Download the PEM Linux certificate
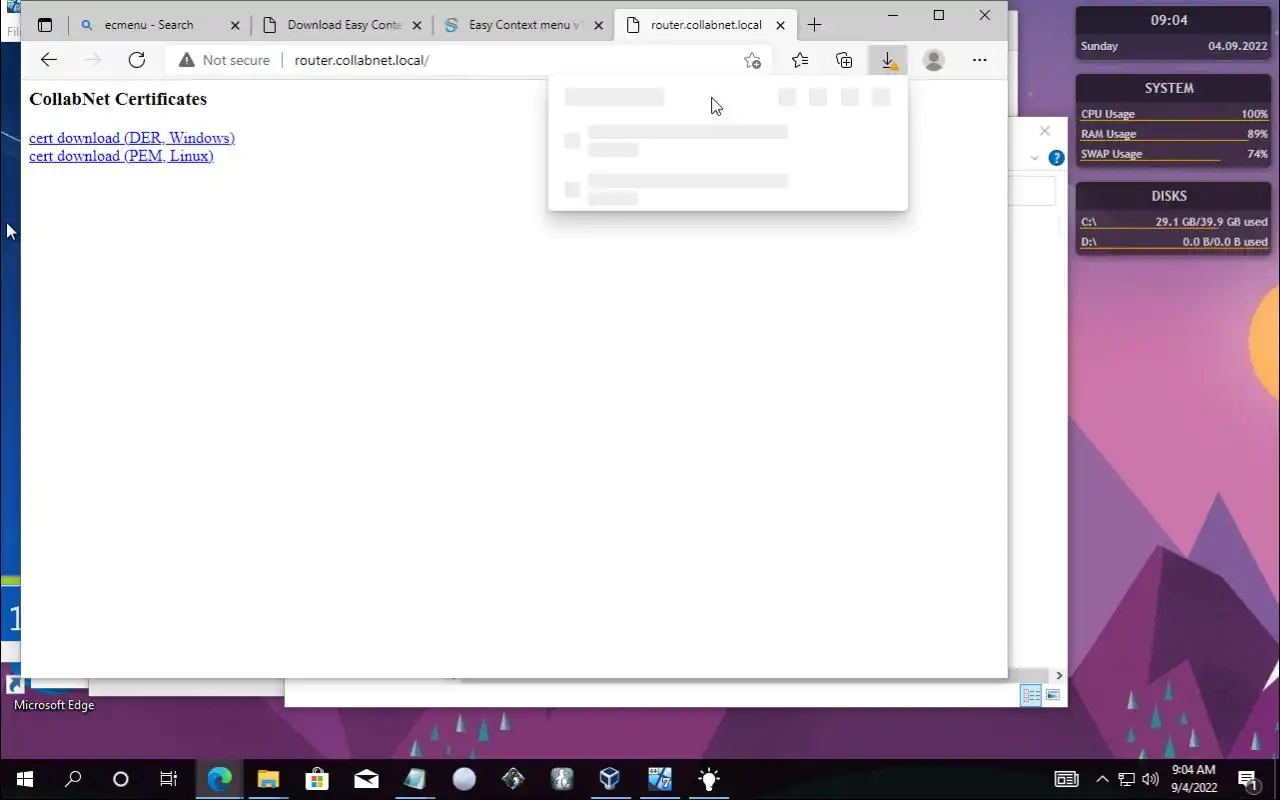This screenshot has width=1280, height=800. [121, 156]
